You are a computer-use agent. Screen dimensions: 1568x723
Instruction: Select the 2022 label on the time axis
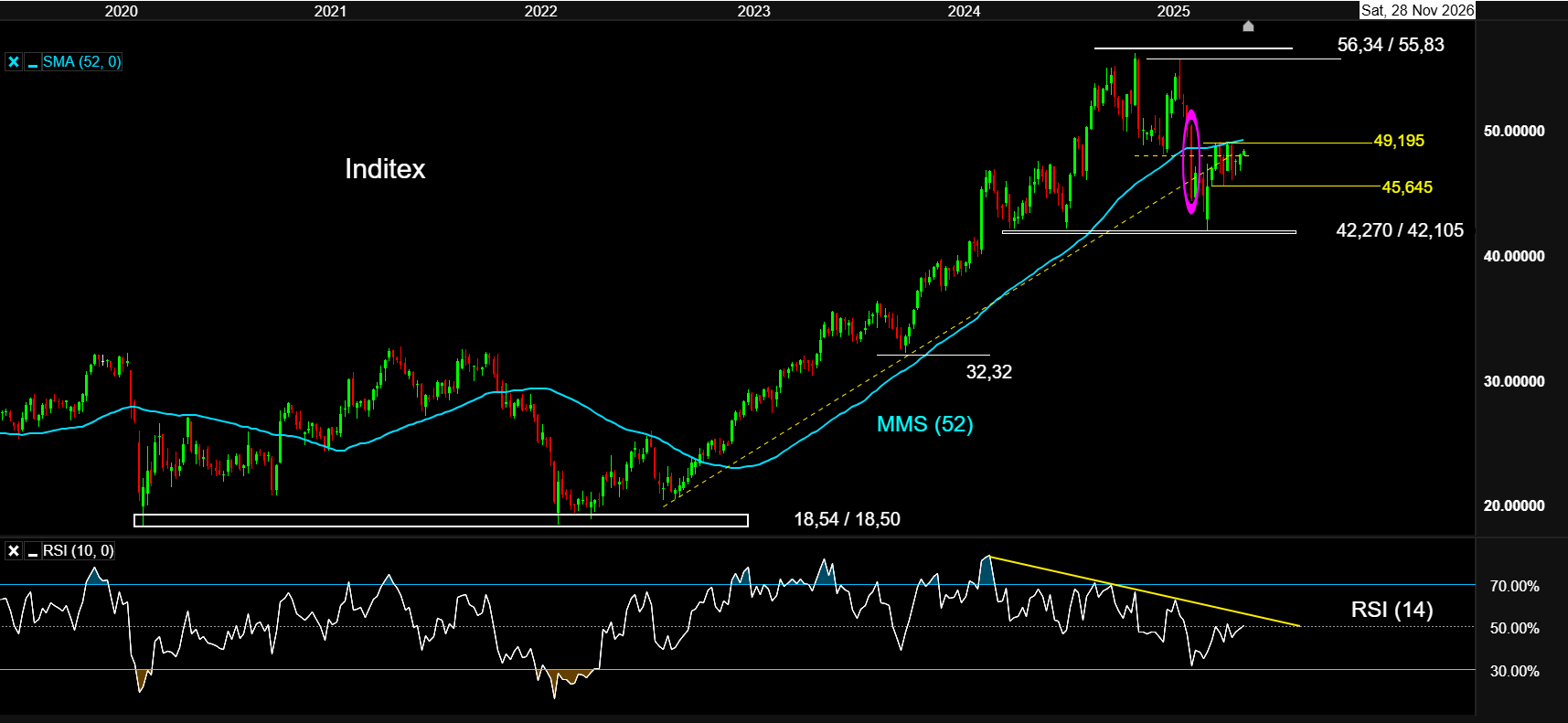point(540,11)
